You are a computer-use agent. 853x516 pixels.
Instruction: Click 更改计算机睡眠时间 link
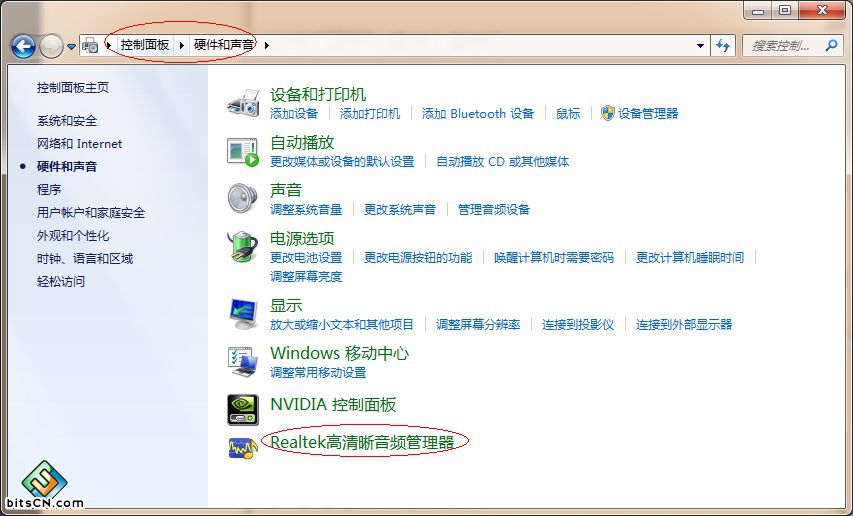point(690,257)
